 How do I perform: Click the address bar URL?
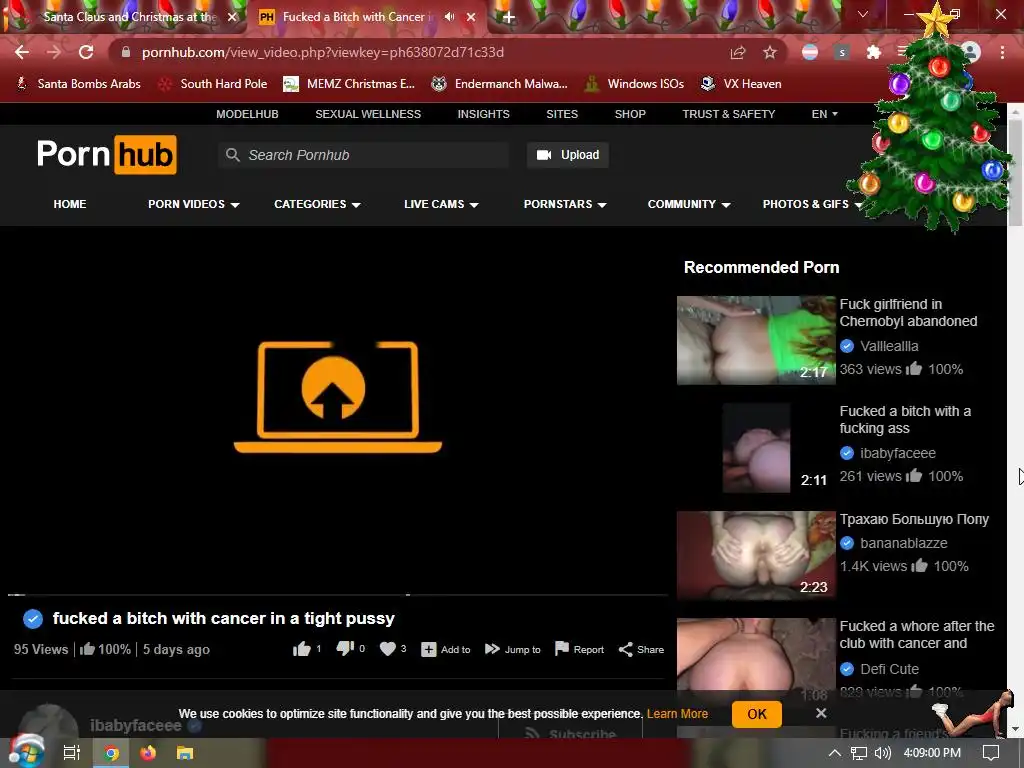[x=323, y=52]
